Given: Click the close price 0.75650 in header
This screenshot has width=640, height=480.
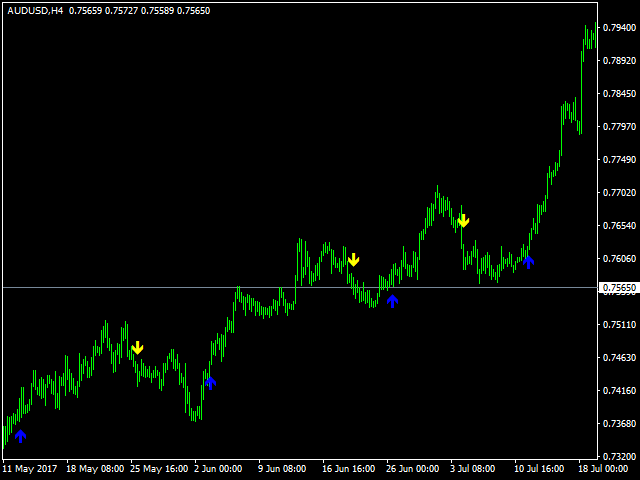Looking at the screenshot, I should click(x=193, y=11).
